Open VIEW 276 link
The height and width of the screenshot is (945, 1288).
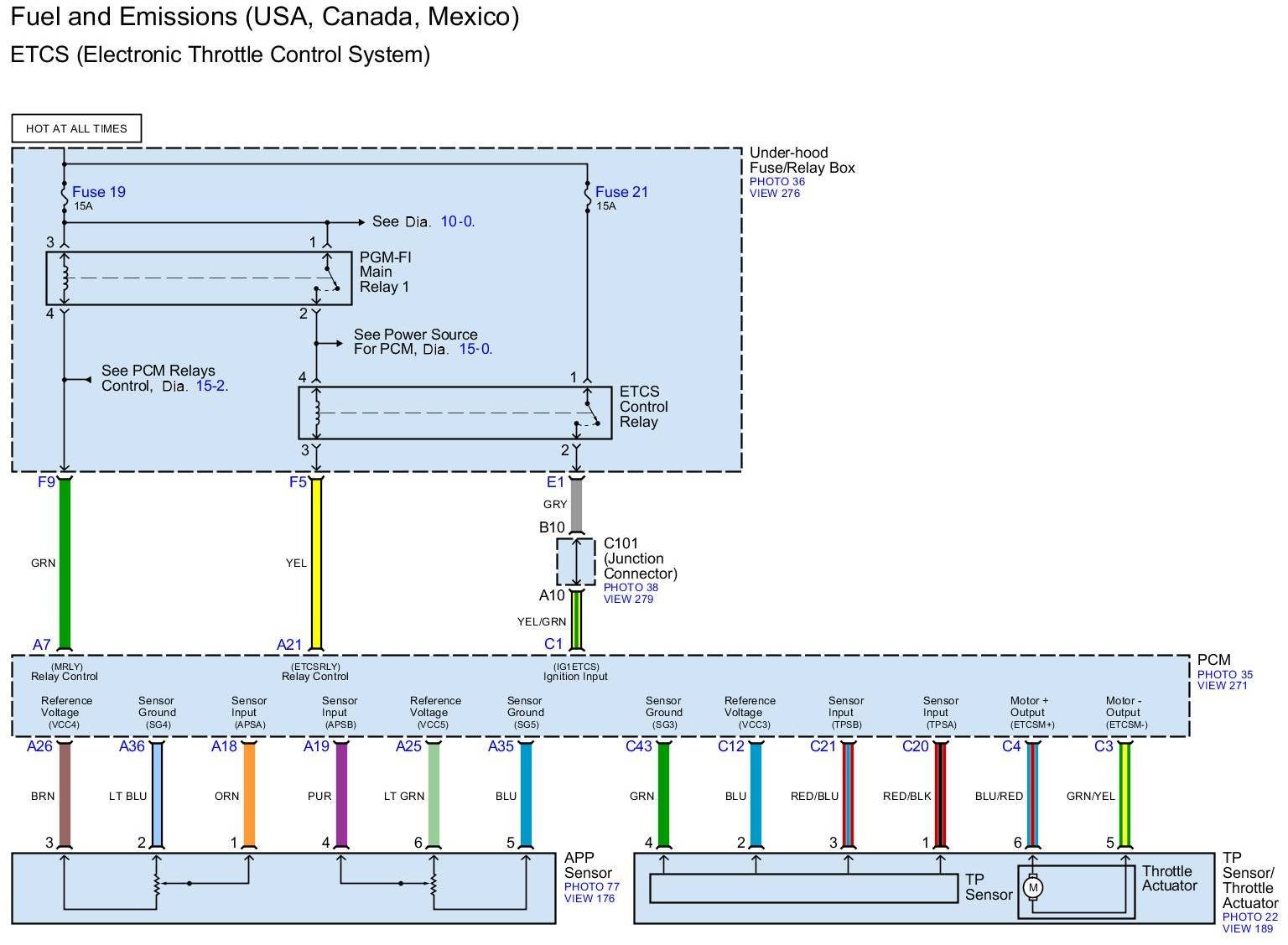click(x=775, y=193)
